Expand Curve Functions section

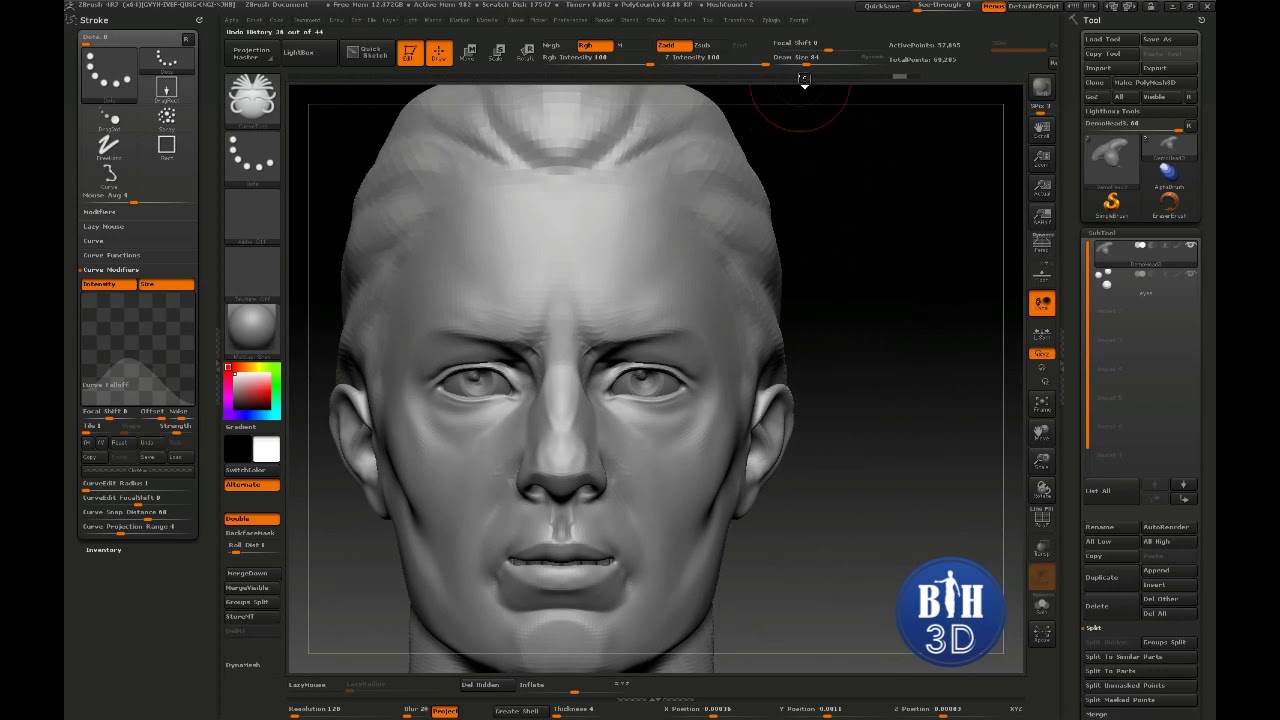pyautogui.click(x=112, y=256)
